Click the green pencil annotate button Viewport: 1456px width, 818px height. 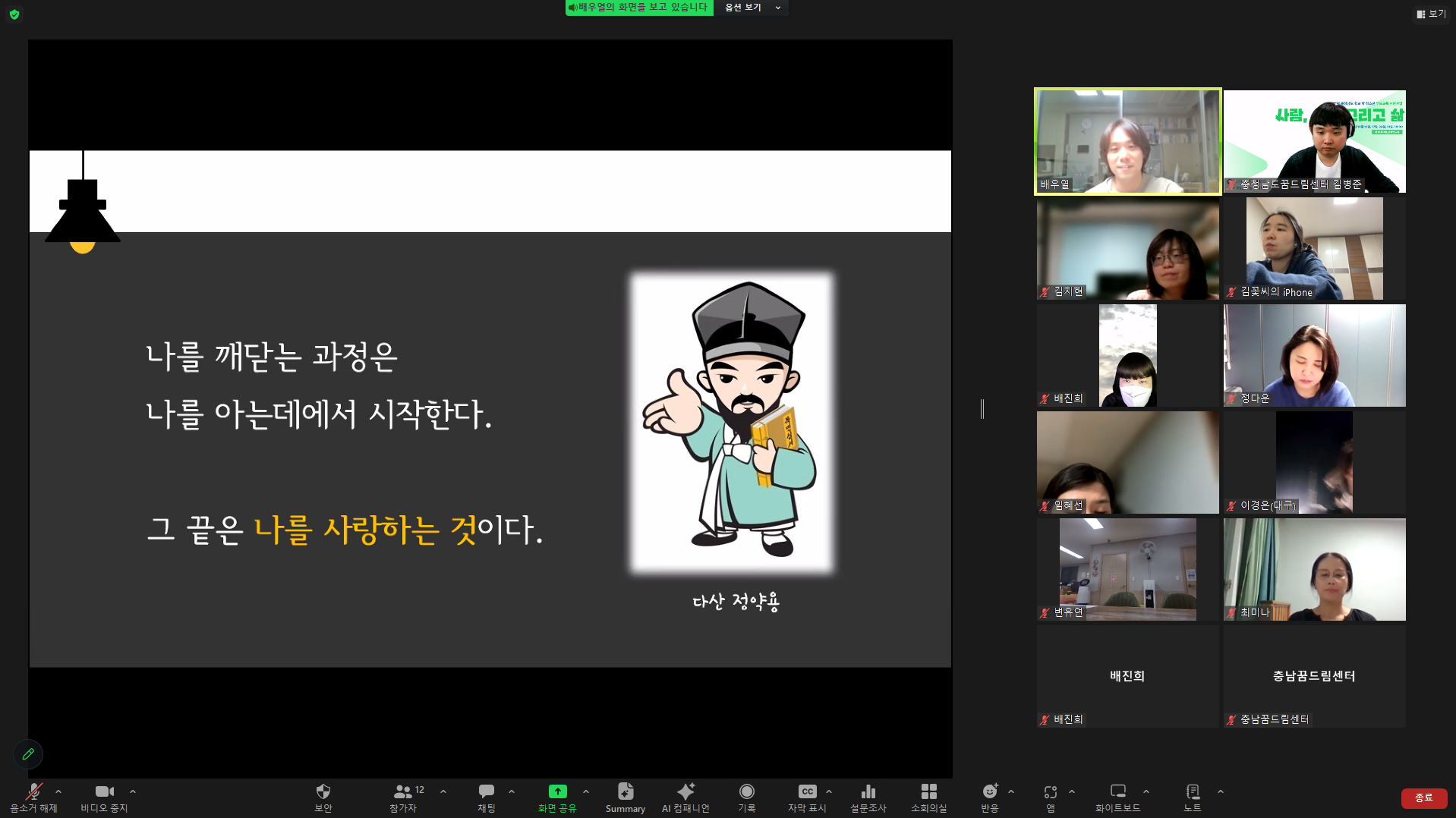pos(28,754)
